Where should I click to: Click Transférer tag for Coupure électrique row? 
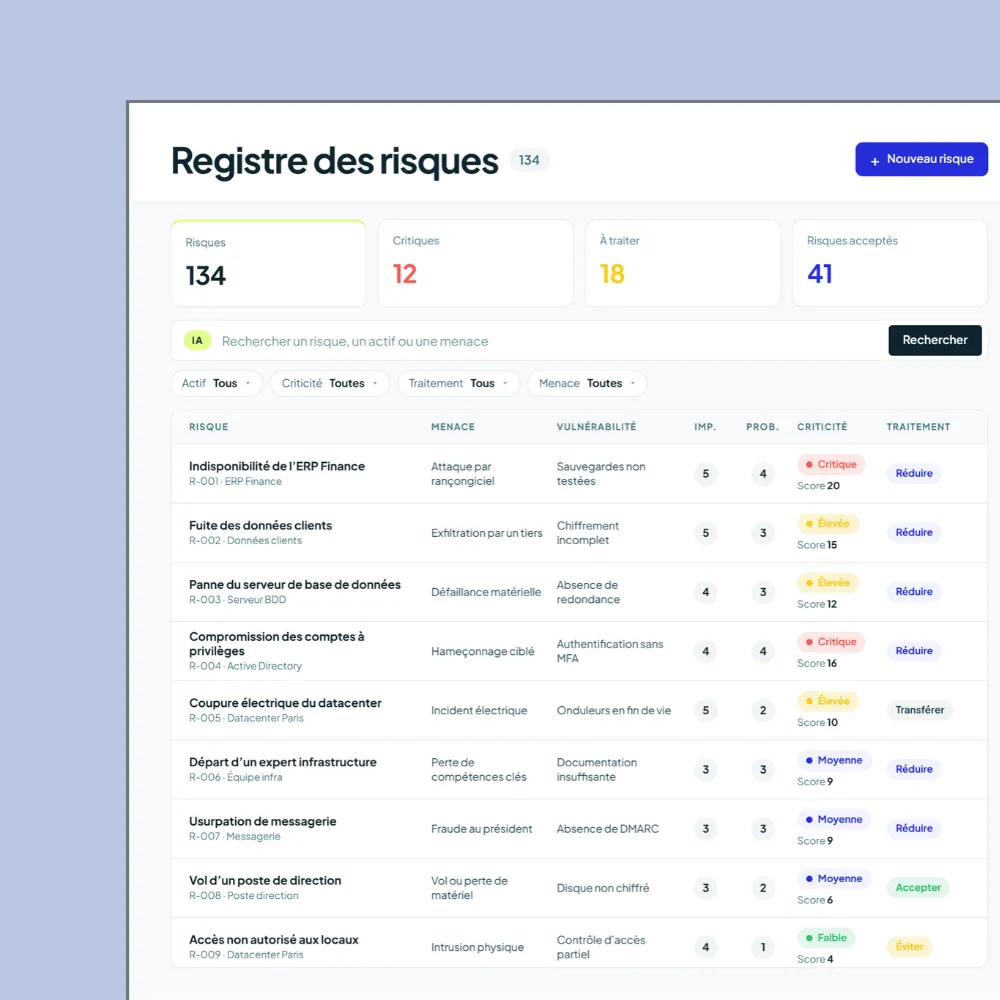(x=919, y=710)
